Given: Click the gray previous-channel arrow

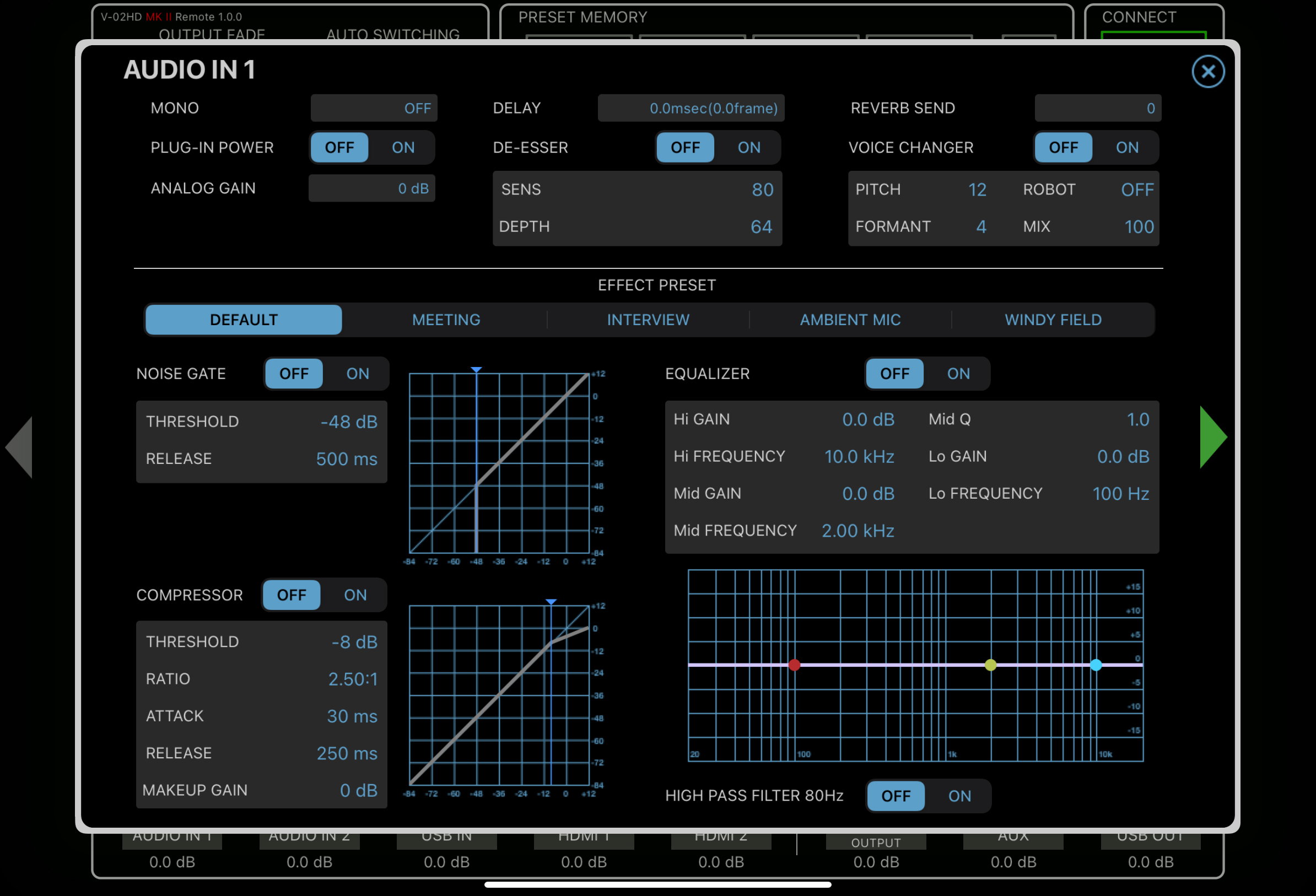Looking at the screenshot, I should [21, 447].
